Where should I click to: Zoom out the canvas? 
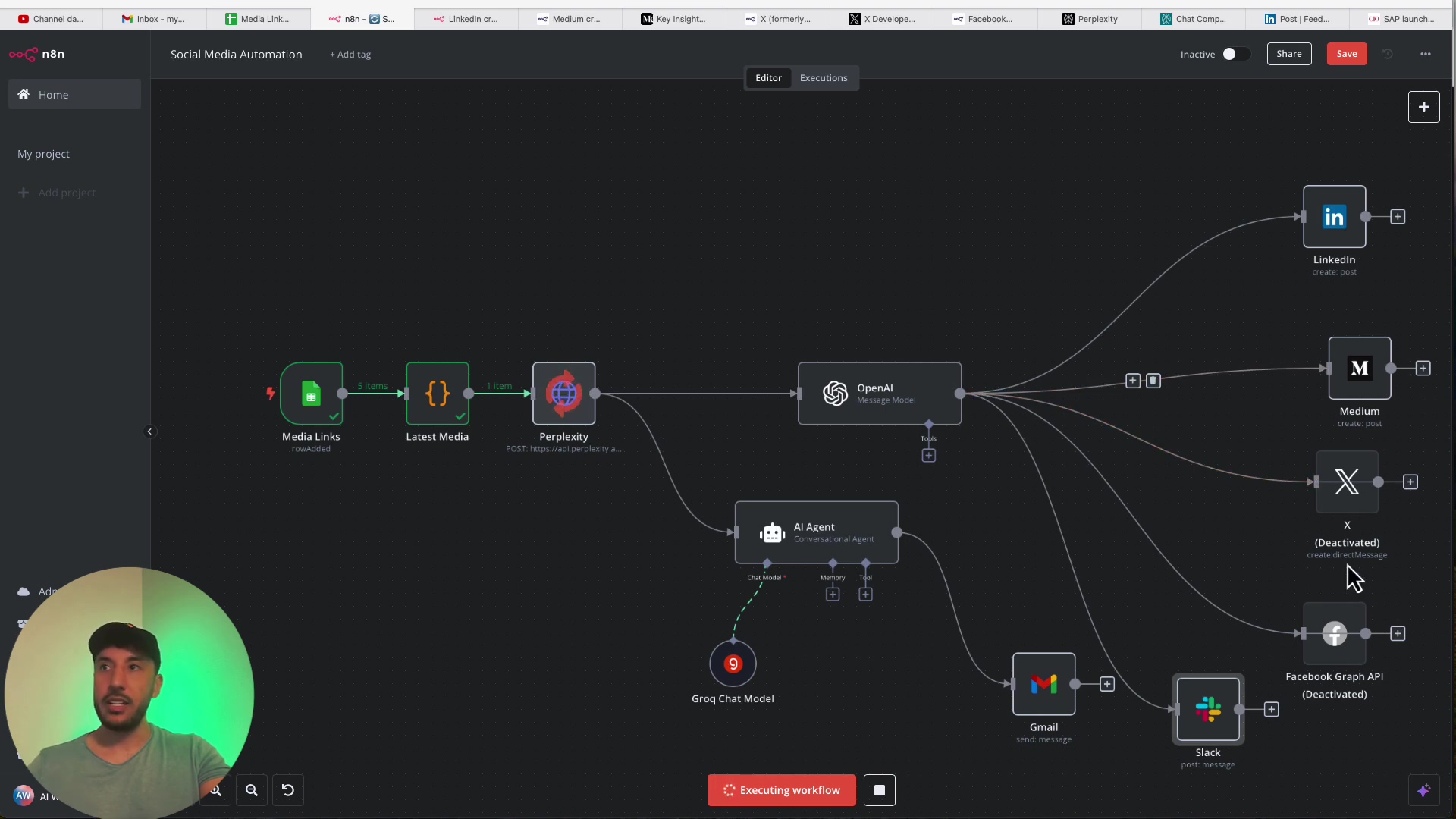tap(252, 790)
